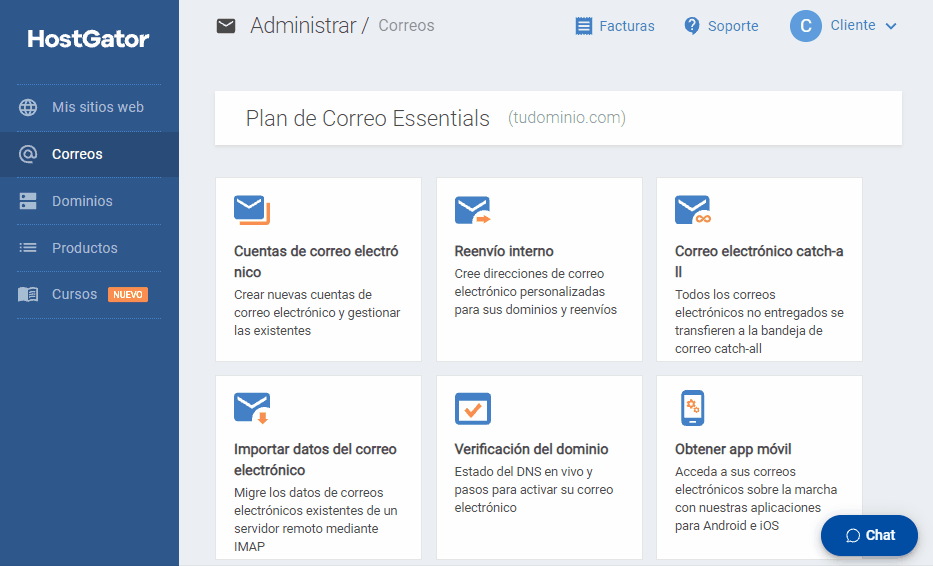The height and width of the screenshot is (566, 933).
Task: Click the Importar datos envelope download icon
Action: pyautogui.click(x=252, y=408)
